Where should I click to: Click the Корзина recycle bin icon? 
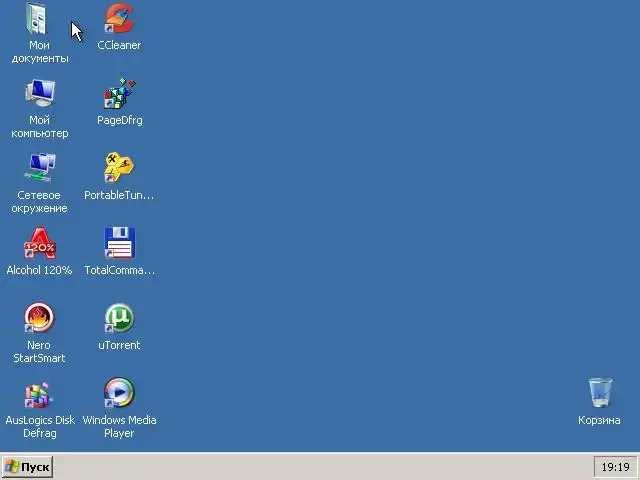tap(600, 393)
